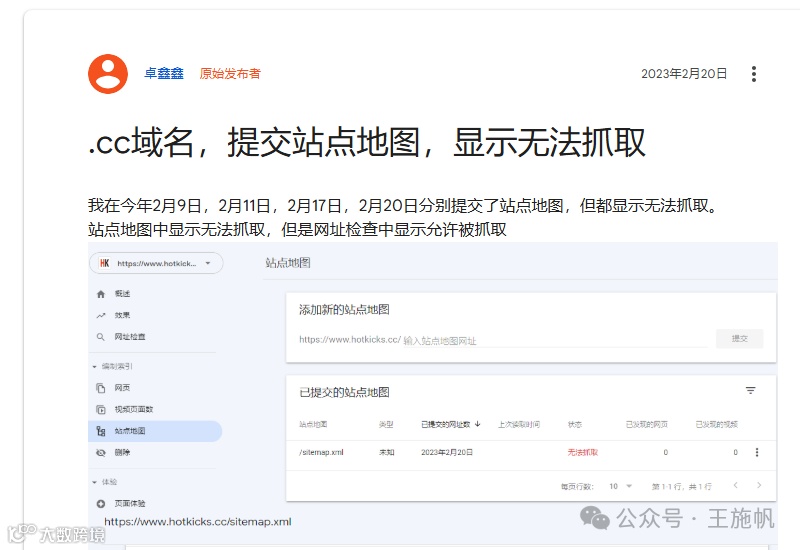Sort by 状态 column header
This screenshot has width=800, height=550.
point(575,424)
